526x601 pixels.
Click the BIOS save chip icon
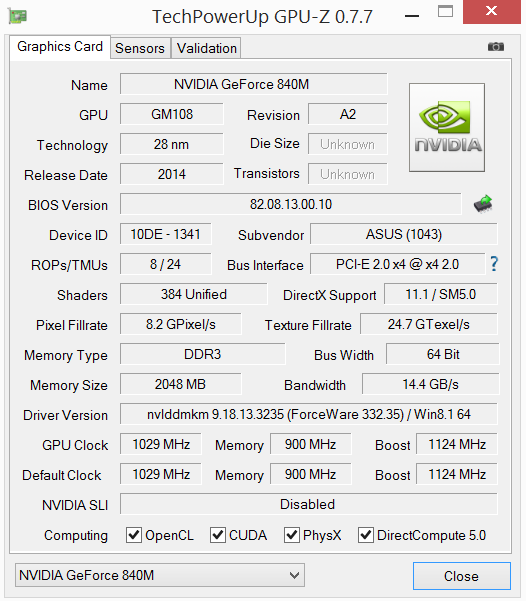point(483,204)
